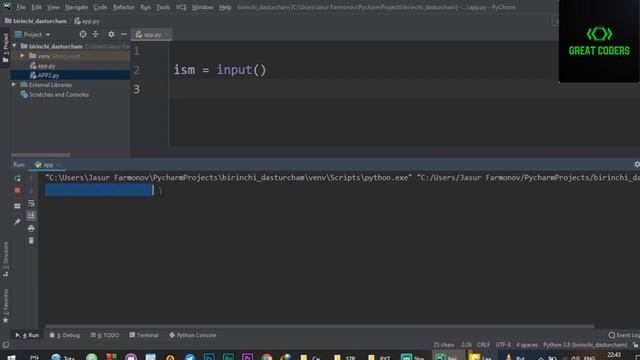Clear all console output (trash icon)

click(31, 241)
